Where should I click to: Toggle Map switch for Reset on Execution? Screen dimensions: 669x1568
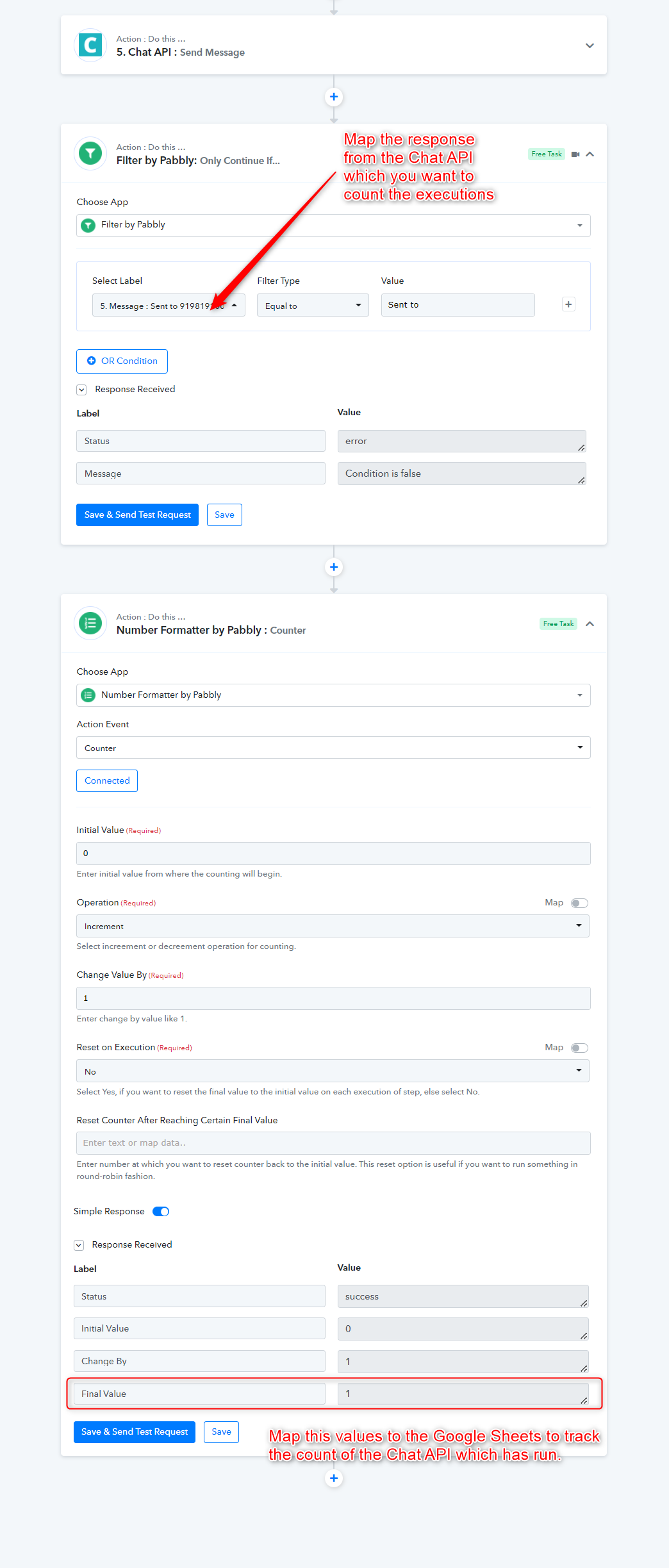(579, 1048)
